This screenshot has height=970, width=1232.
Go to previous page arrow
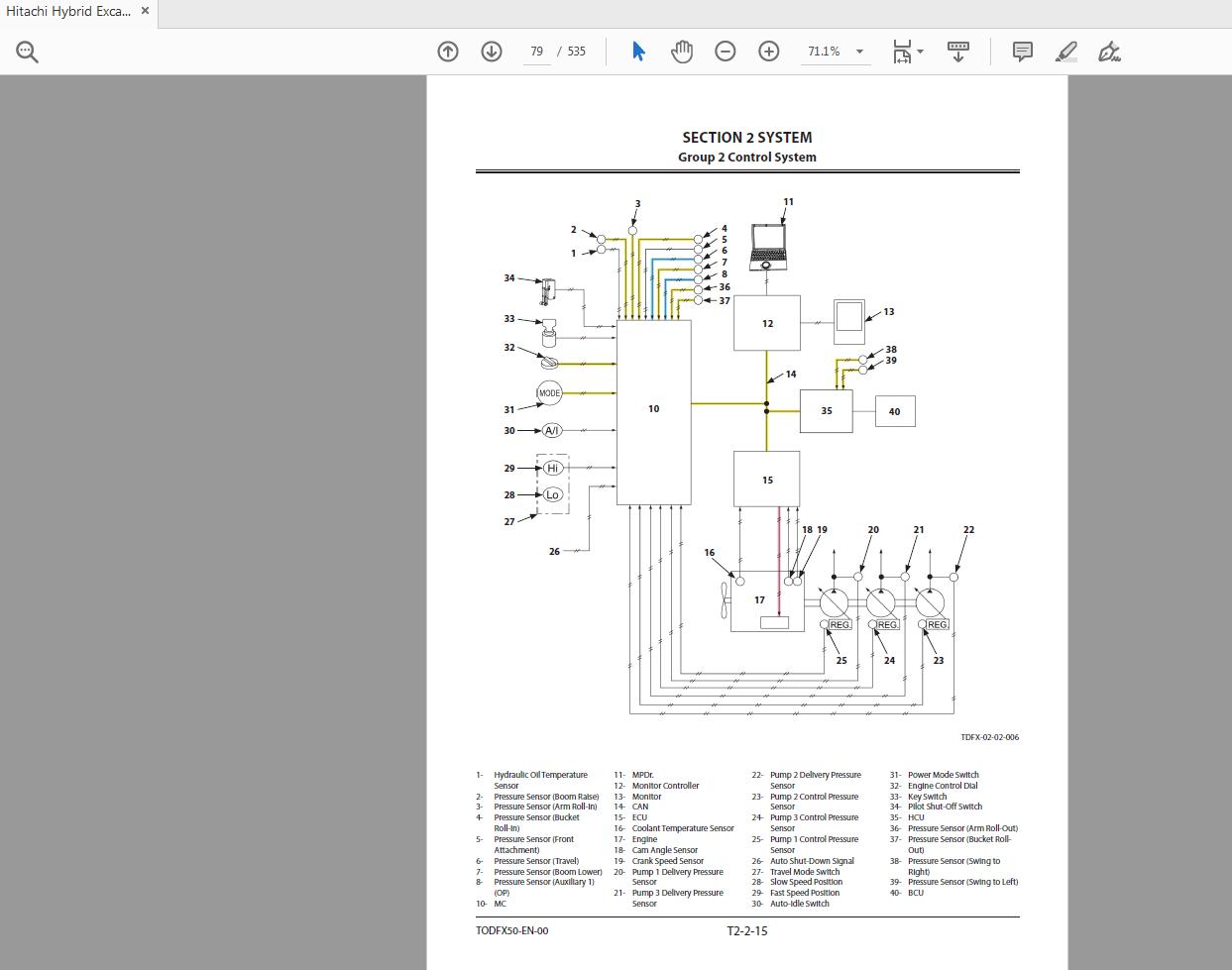(x=448, y=52)
